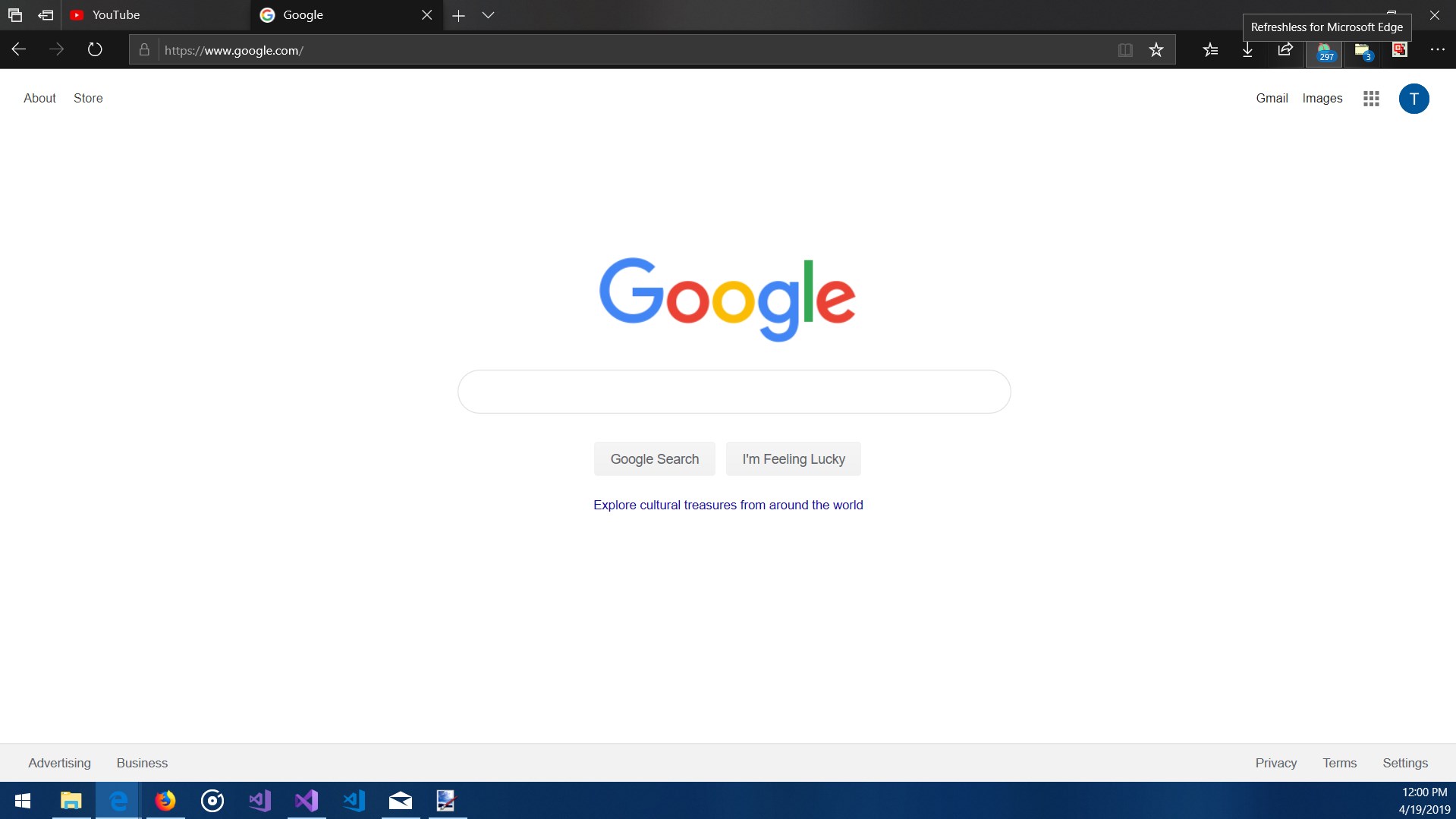Screen dimensions: 1456x819
Task: Show site info via the lock icon
Action: click(144, 50)
